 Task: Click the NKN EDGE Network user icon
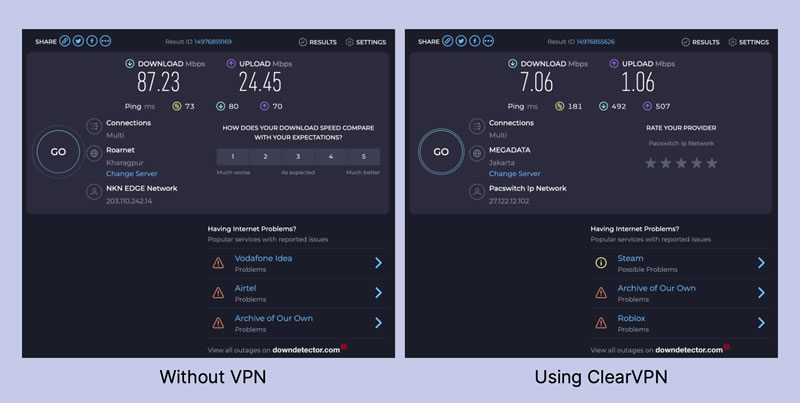coord(94,192)
